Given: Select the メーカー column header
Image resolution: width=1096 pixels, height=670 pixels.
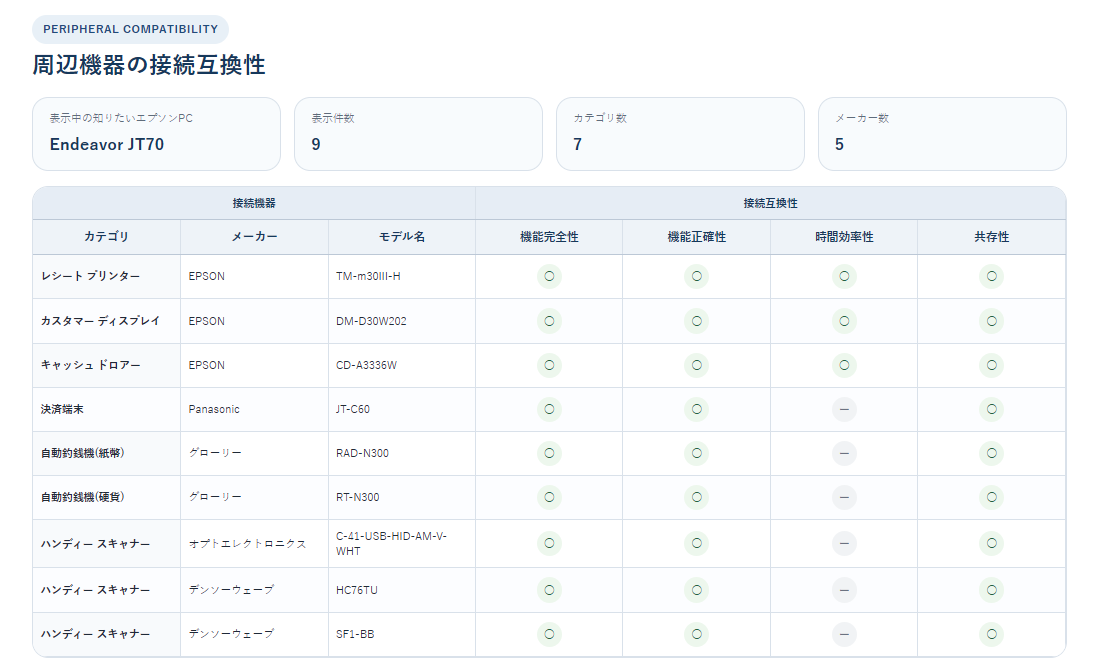Looking at the screenshot, I should [x=254, y=237].
